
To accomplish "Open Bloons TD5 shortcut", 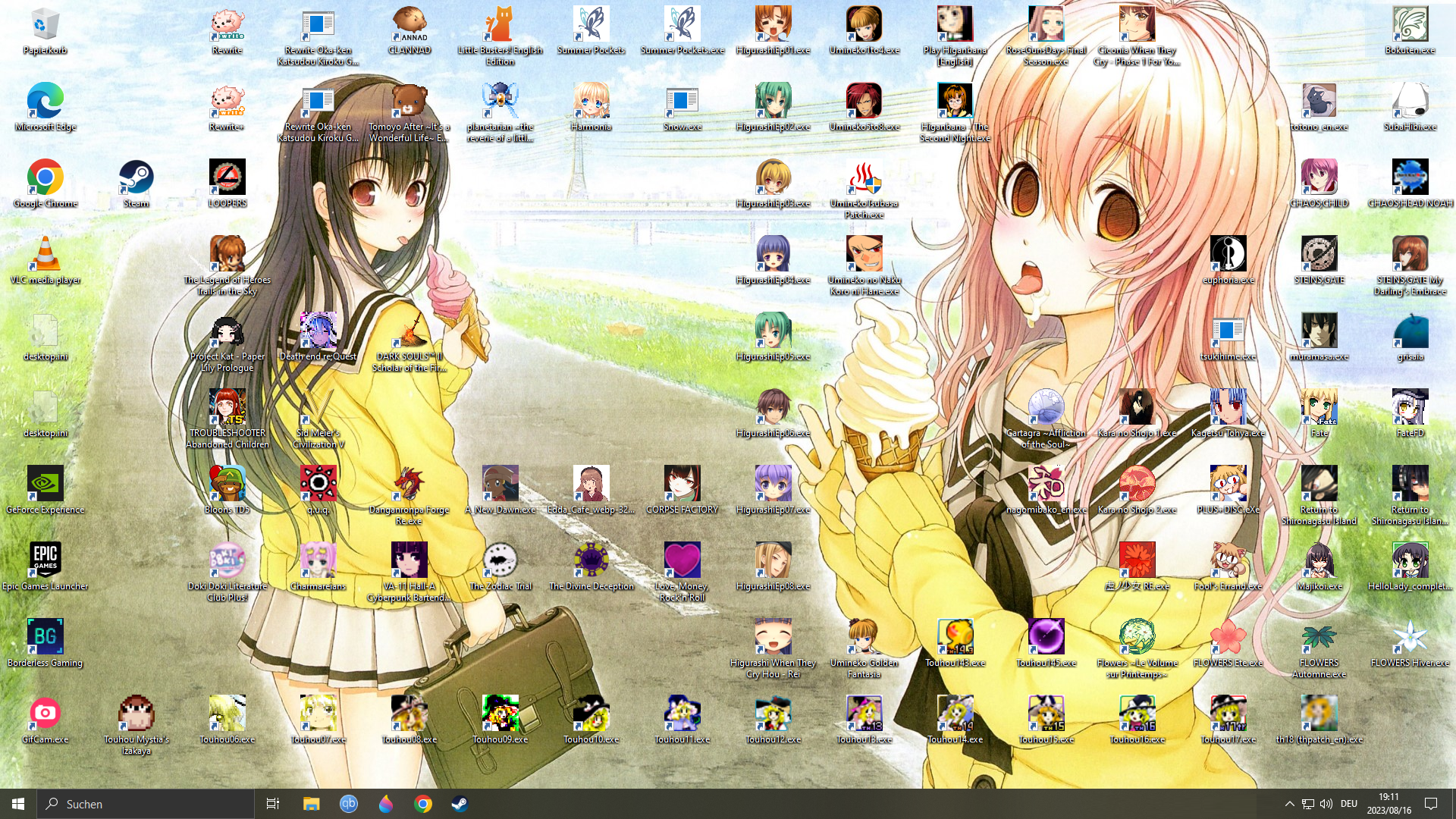I will point(227,490).
